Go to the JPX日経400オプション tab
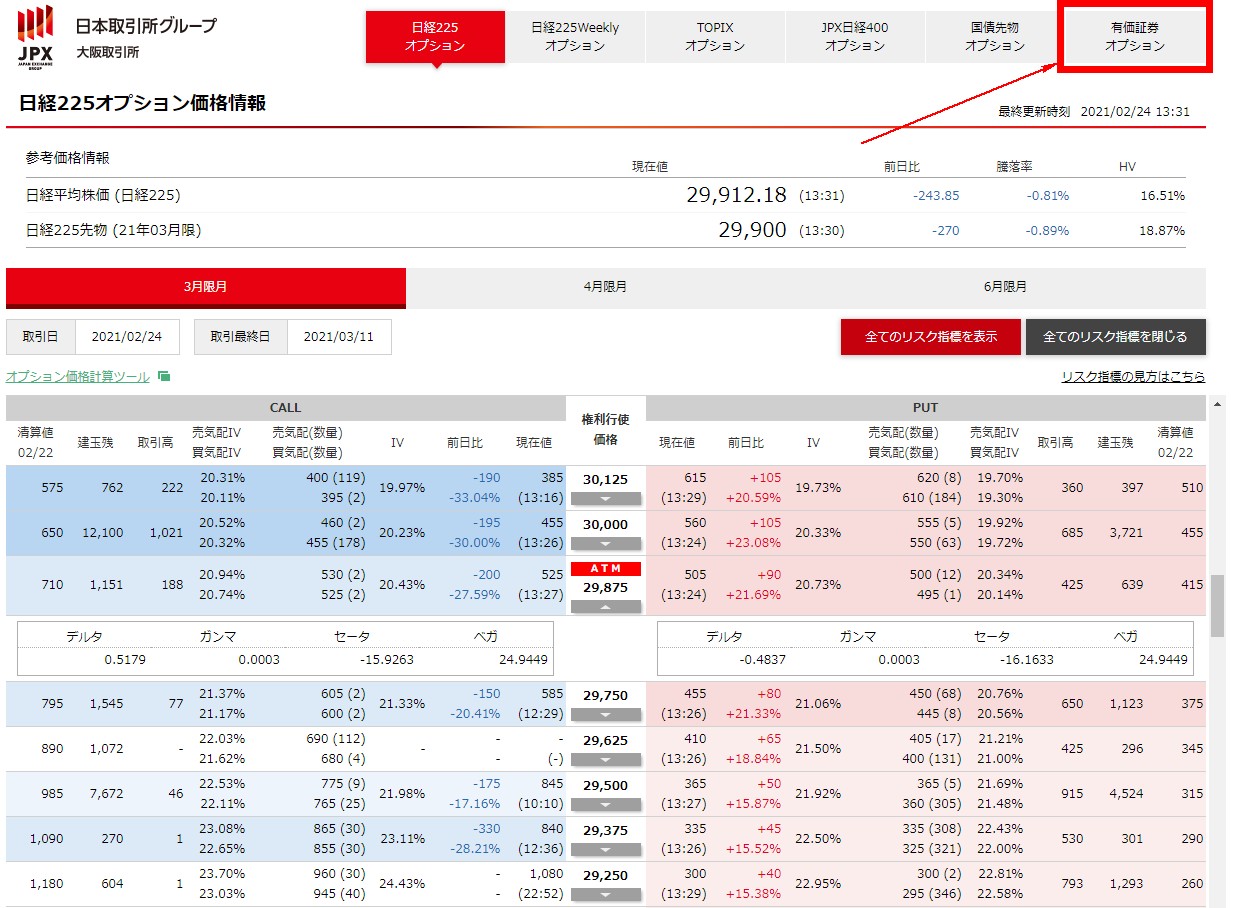The image size is (1239, 908). pyautogui.click(x=855, y=37)
